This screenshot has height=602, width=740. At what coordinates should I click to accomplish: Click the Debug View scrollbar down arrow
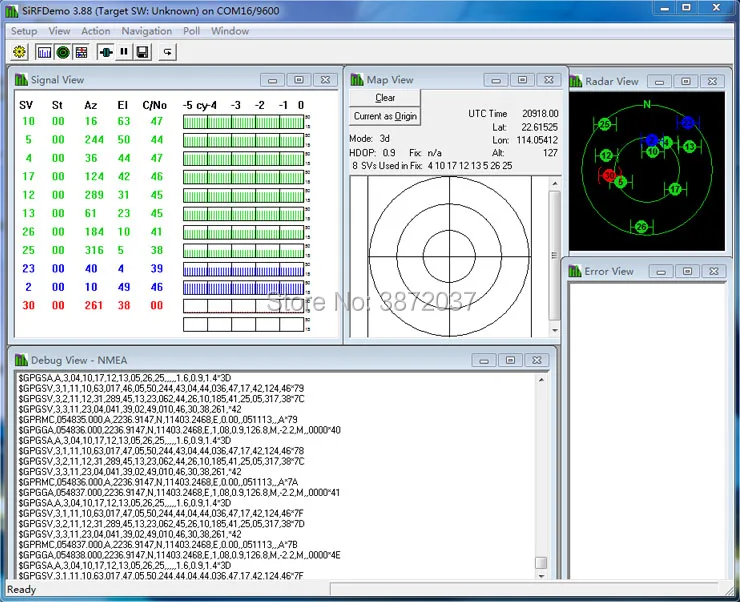tap(541, 575)
